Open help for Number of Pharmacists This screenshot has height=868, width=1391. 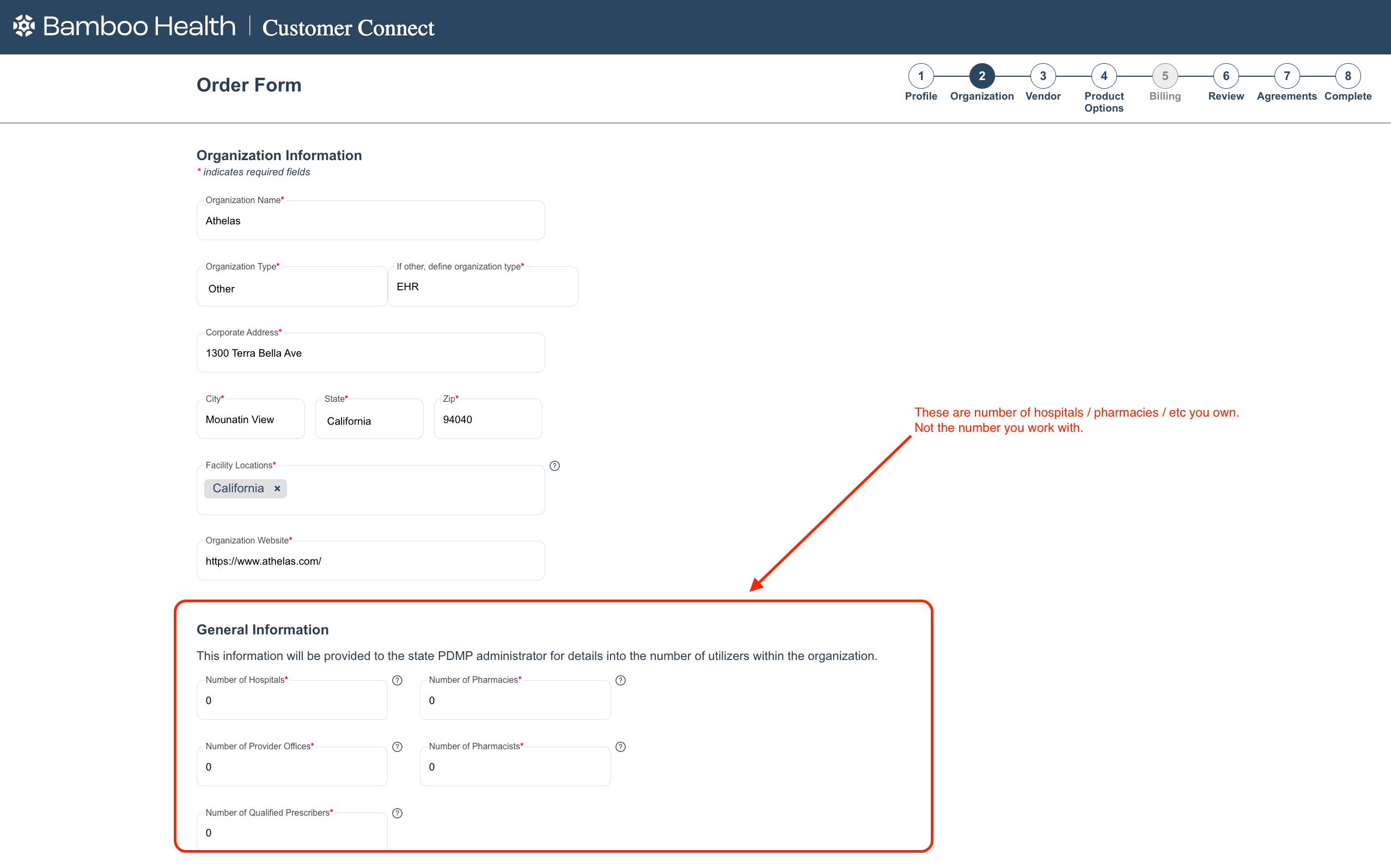pyautogui.click(x=620, y=747)
